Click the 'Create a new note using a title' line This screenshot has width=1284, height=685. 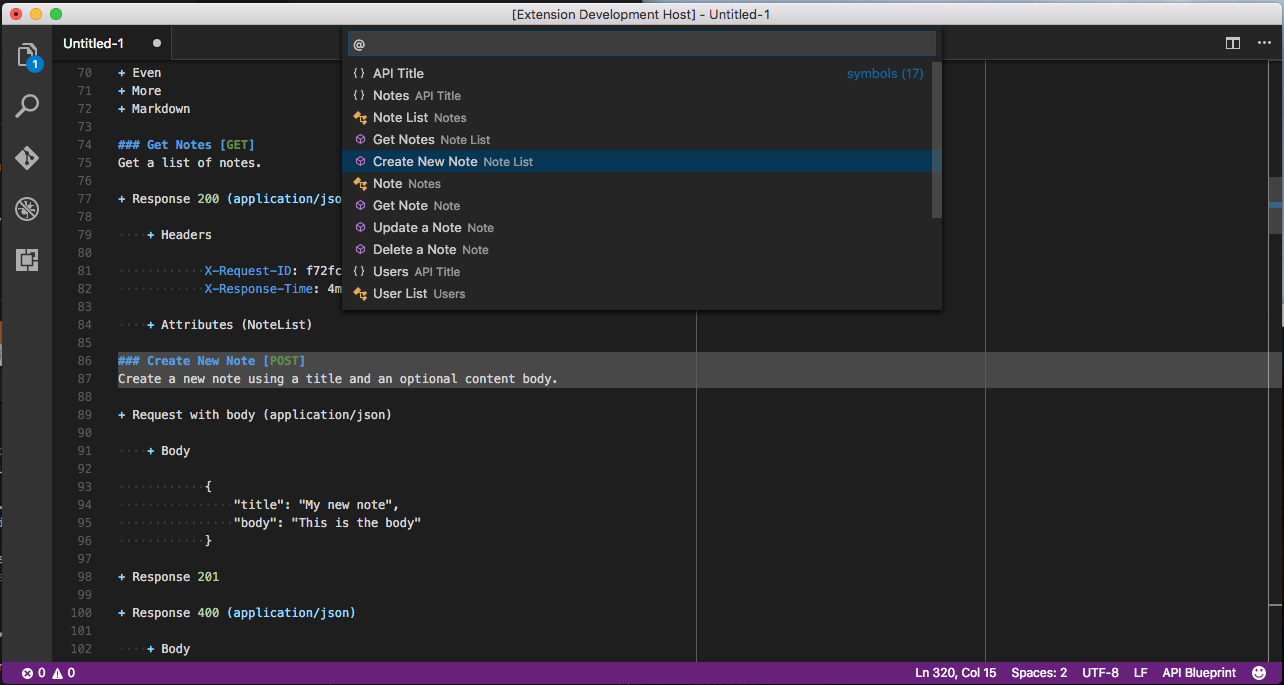click(x=338, y=379)
